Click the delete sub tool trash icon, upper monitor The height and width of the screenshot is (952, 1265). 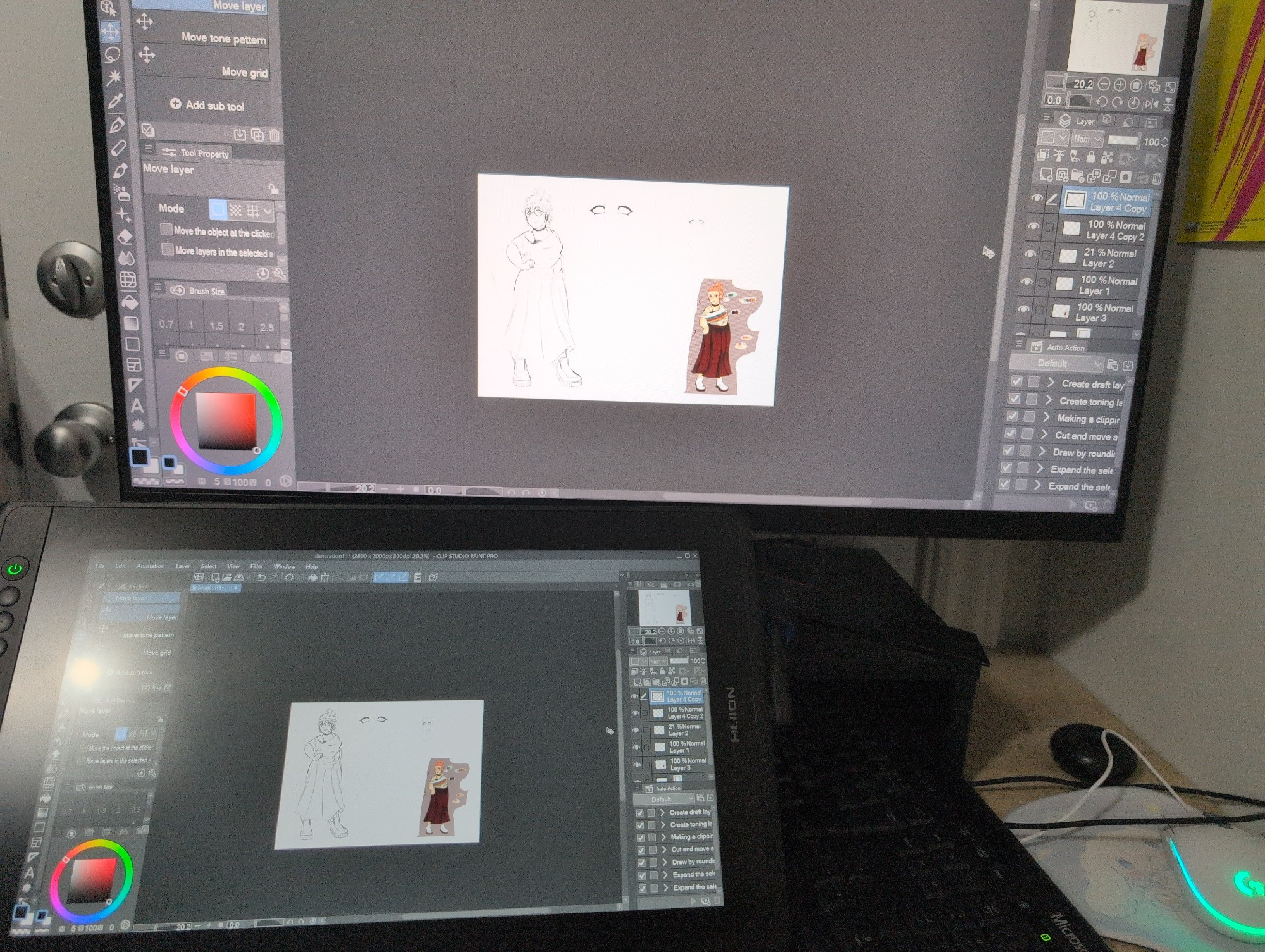[275, 135]
